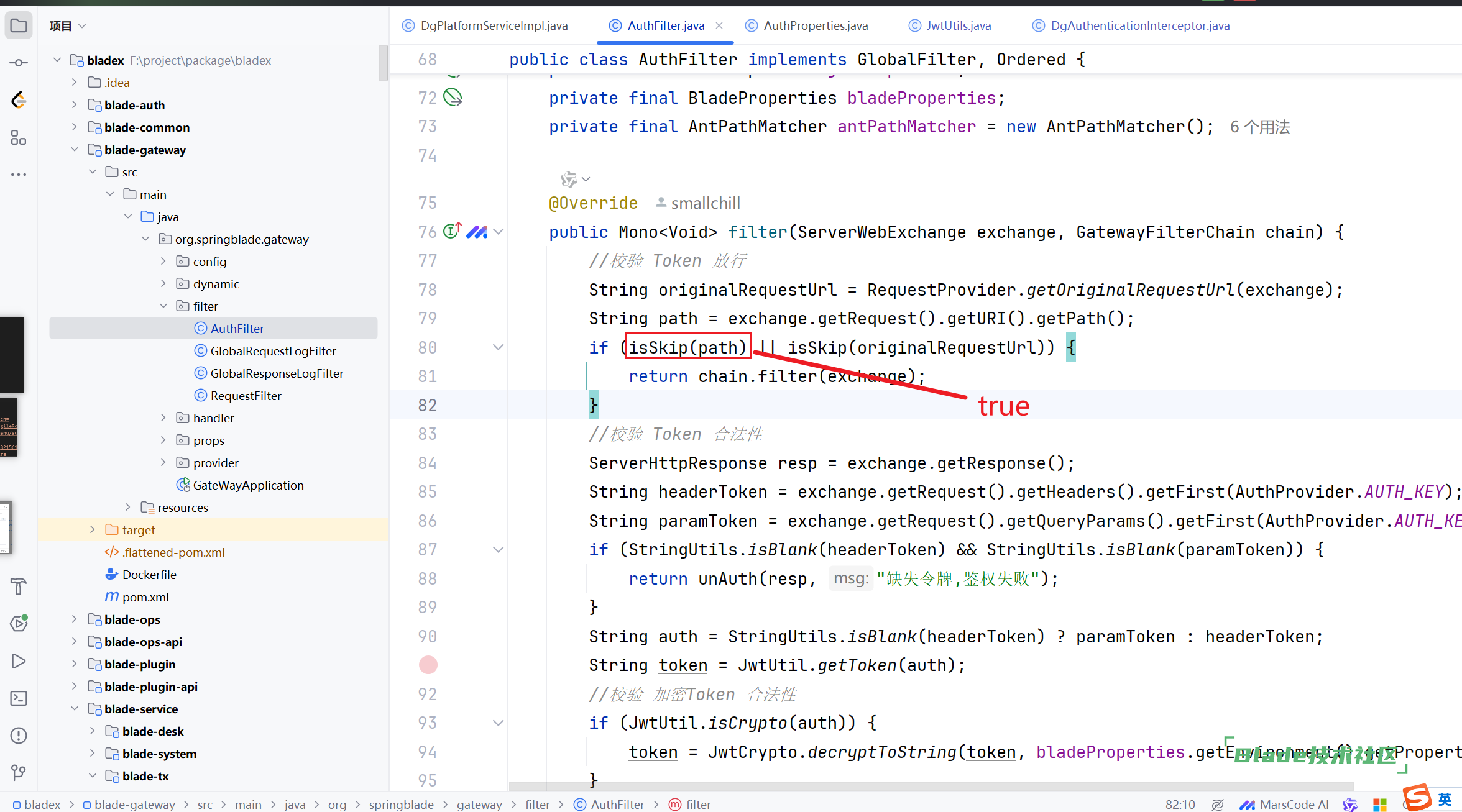Viewport: 1462px width, 812px height.
Task: Fold the if block at line 87
Action: pyautogui.click(x=498, y=550)
